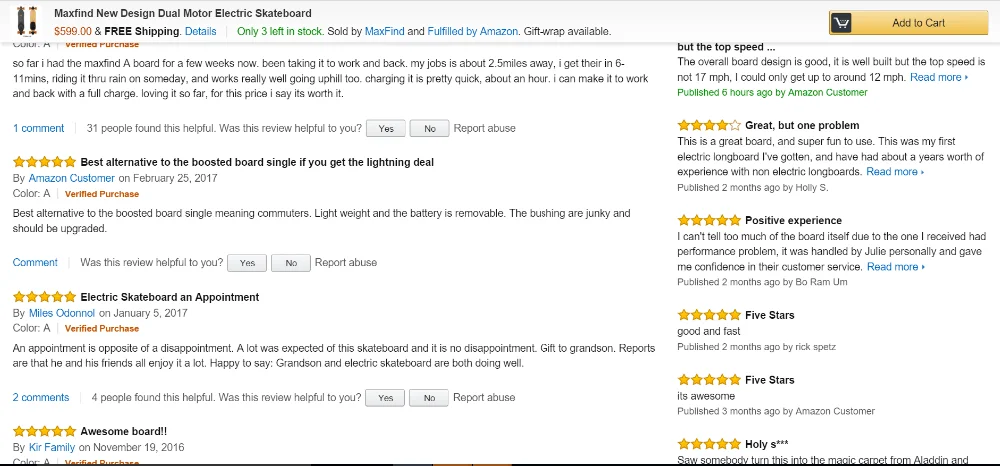This screenshot has height=466, width=1000.
Task: Click the cart icon on Add to Cart
Action: coord(841,23)
